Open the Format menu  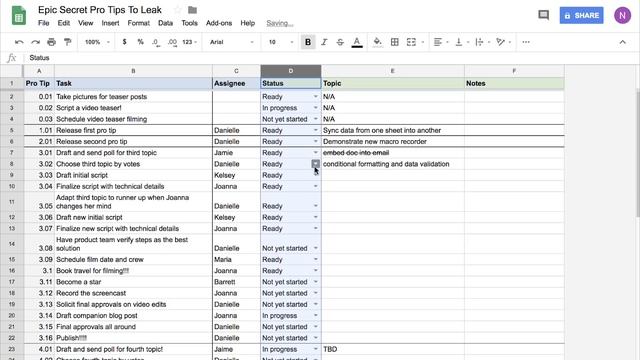[x=139, y=23]
